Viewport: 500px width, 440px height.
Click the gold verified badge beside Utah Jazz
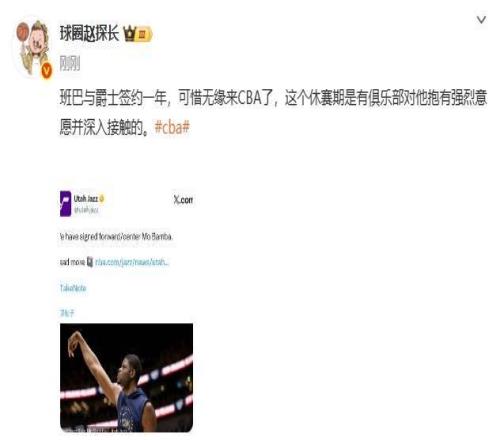point(102,199)
